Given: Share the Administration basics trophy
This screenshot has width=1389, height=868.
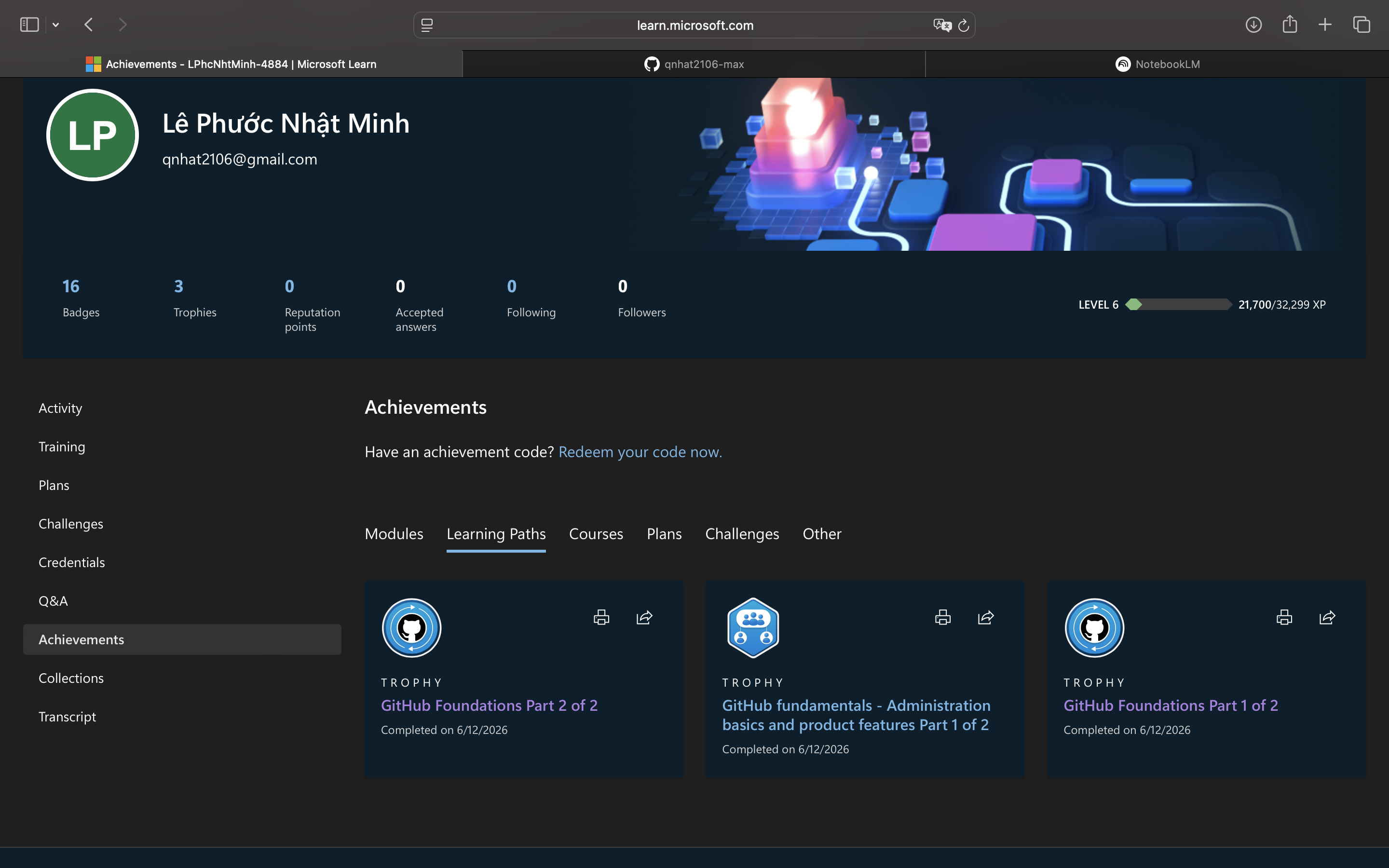Looking at the screenshot, I should pos(986,617).
